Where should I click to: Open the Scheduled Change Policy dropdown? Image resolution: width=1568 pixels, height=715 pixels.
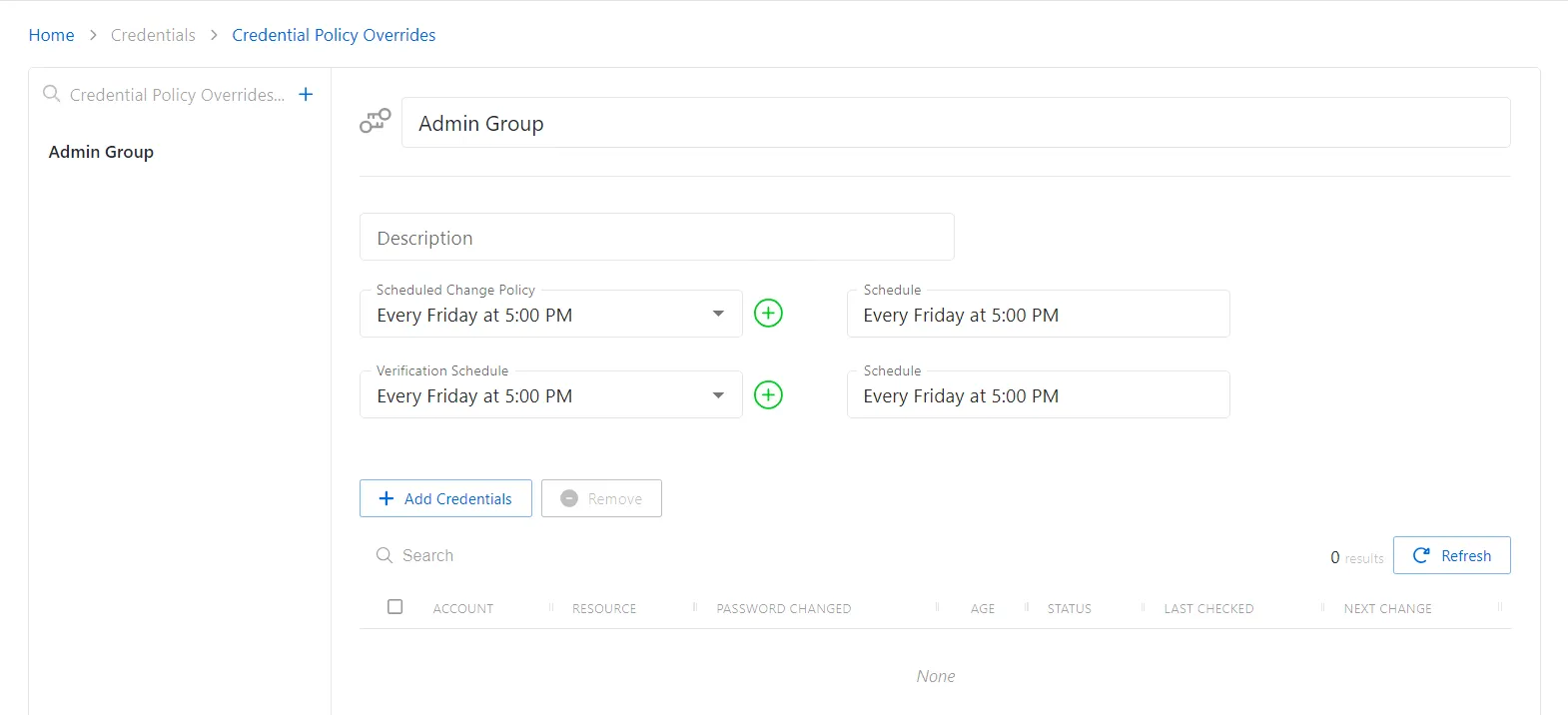pos(551,314)
